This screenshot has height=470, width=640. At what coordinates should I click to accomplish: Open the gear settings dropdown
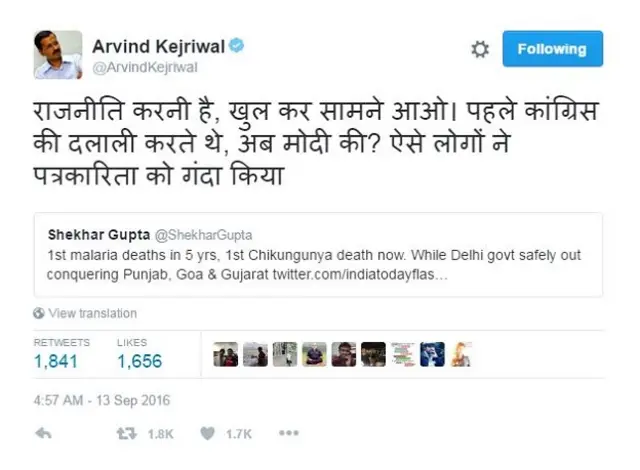tap(480, 49)
